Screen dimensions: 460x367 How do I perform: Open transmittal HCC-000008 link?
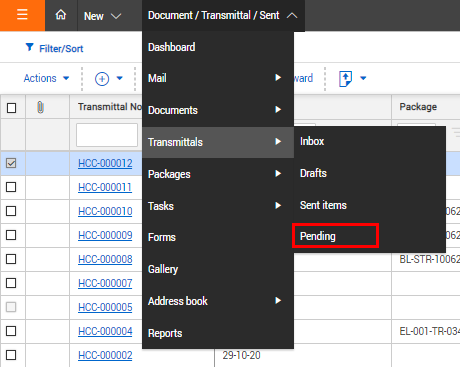105,259
